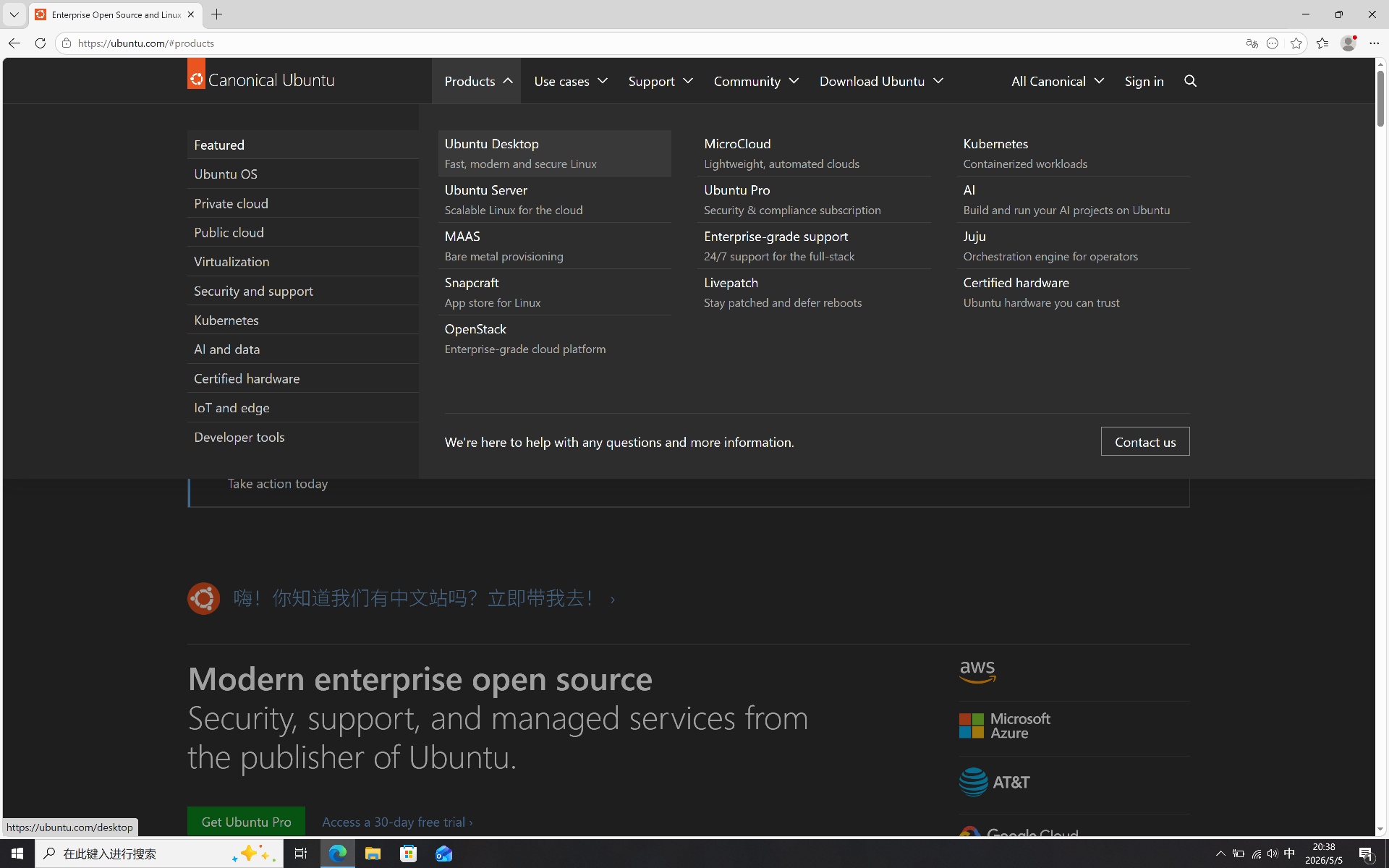1389x868 pixels.
Task: Click the Contact us button
Action: coord(1145,442)
